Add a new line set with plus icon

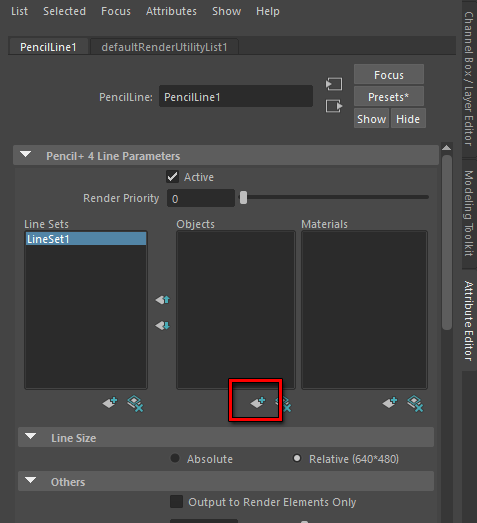[110, 403]
